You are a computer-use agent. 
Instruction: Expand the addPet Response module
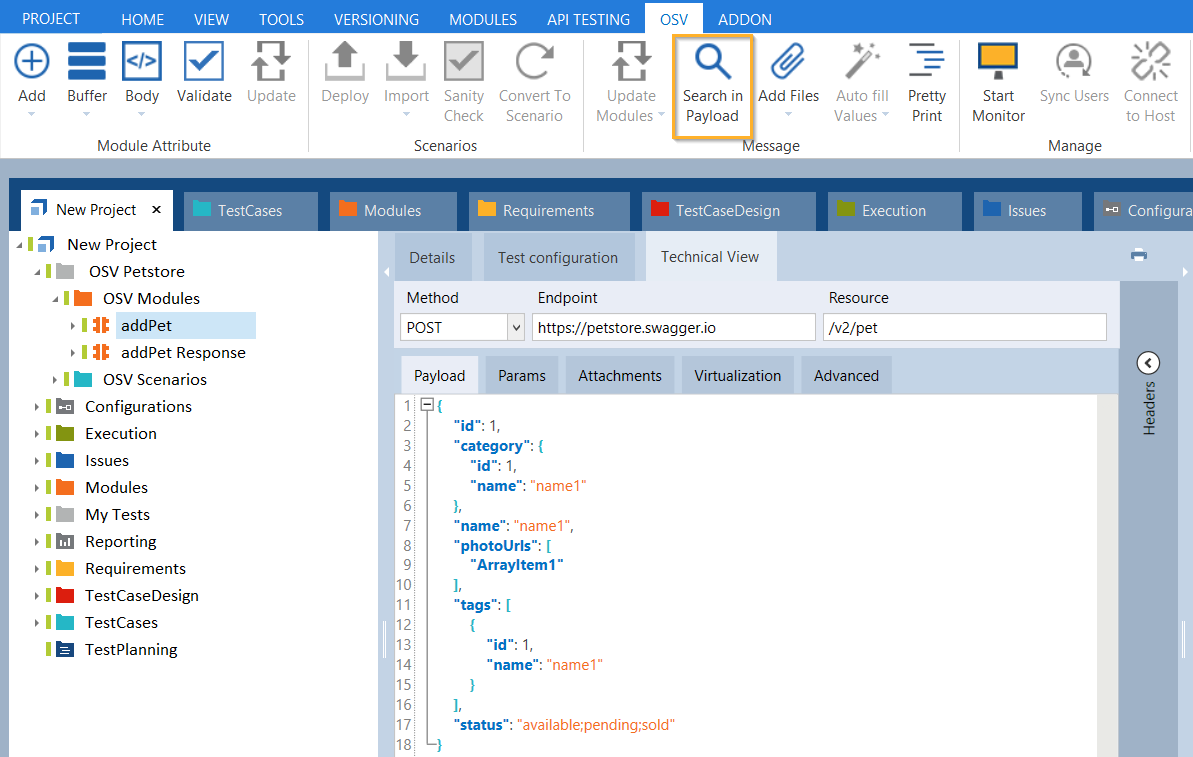[73, 353]
